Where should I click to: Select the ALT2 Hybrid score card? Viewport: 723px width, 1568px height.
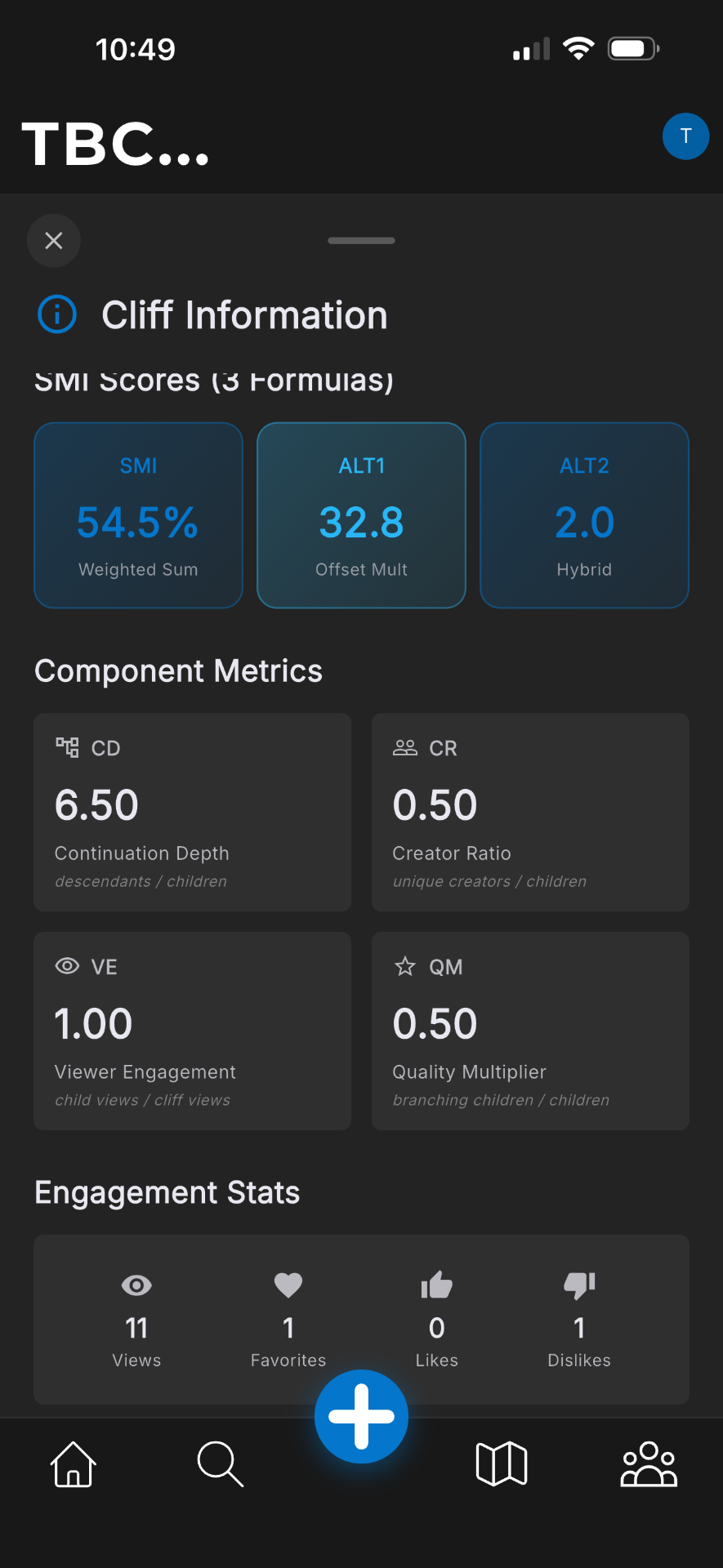pos(584,515)
